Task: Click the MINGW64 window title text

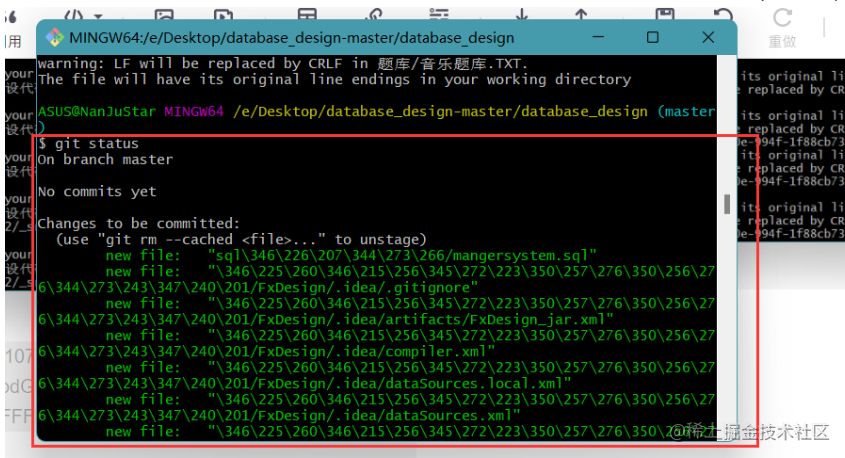Action: tap(292, 38)
